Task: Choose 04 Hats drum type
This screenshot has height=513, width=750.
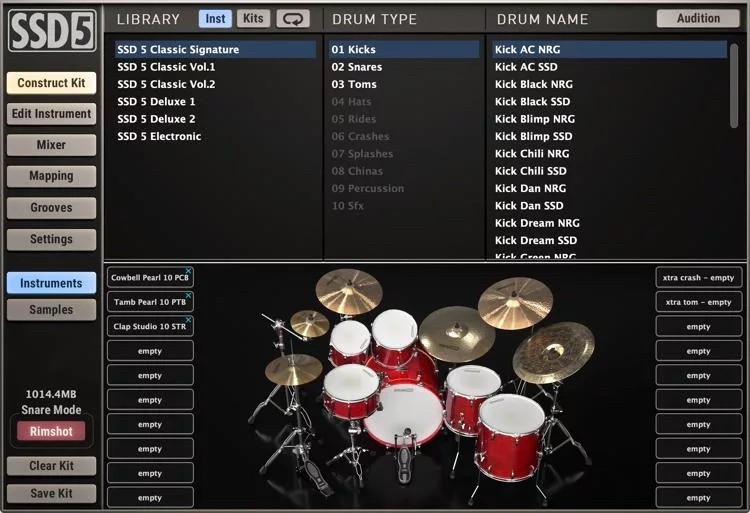Action: [x=404, y=101]
